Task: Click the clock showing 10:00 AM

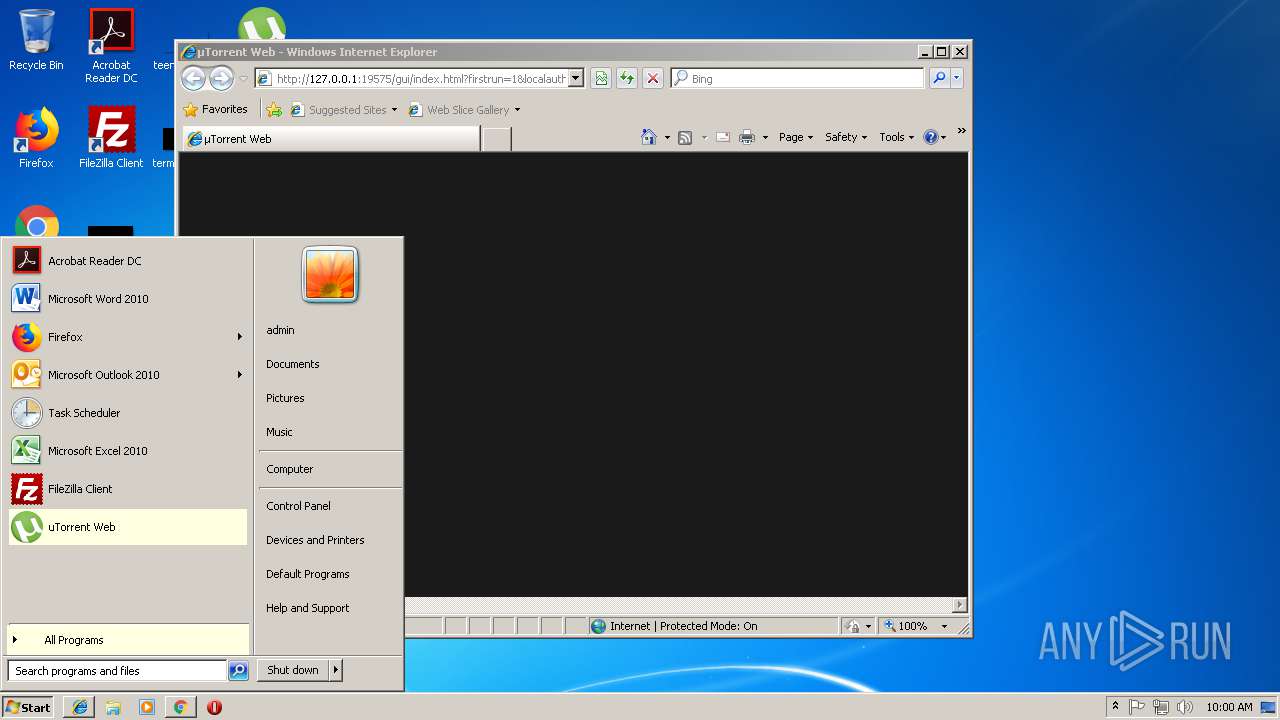Action: [x=1229, y=707]
